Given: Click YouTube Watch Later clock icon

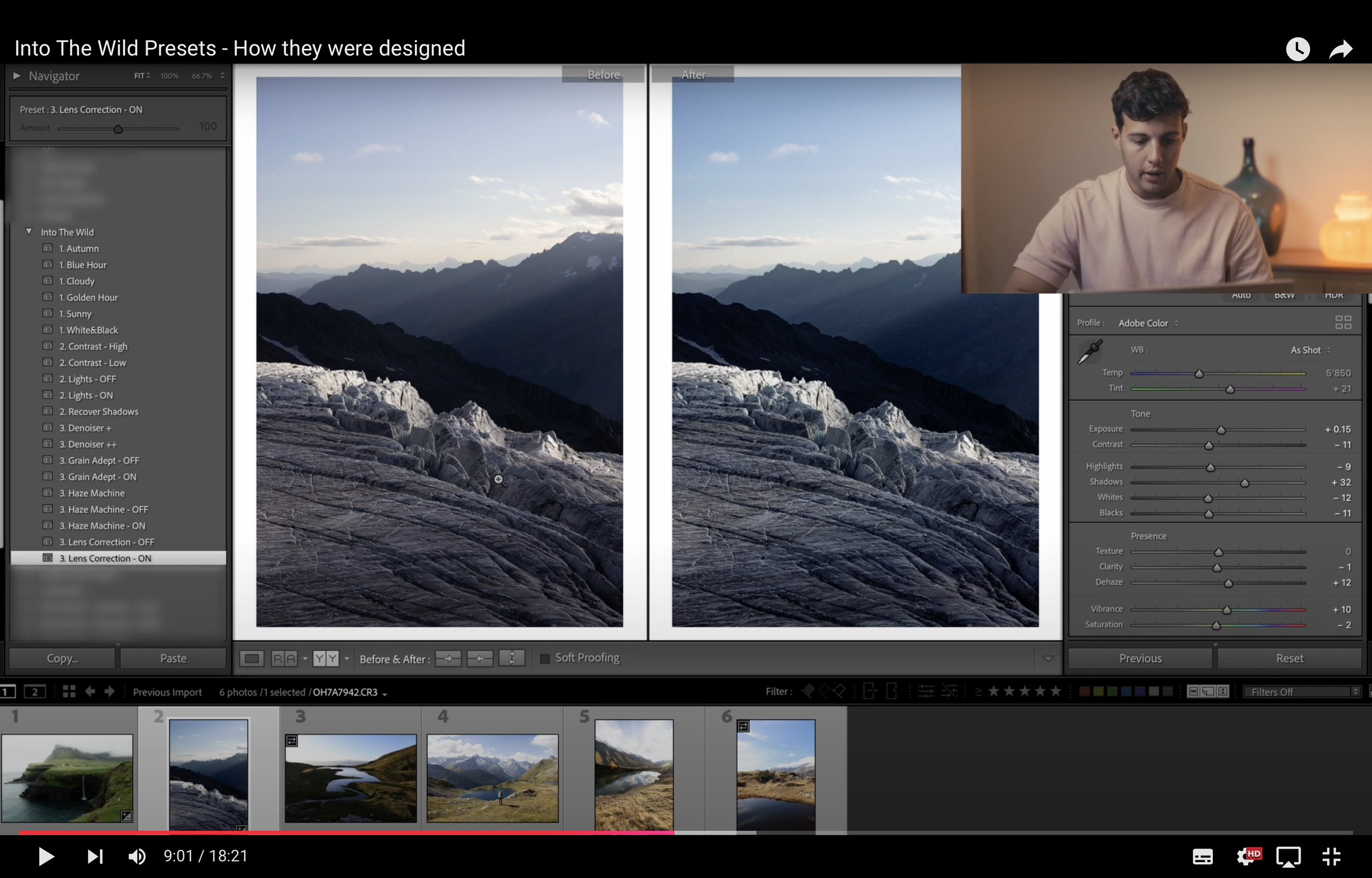Looking at the screenshot, I should coord(1298,49).
